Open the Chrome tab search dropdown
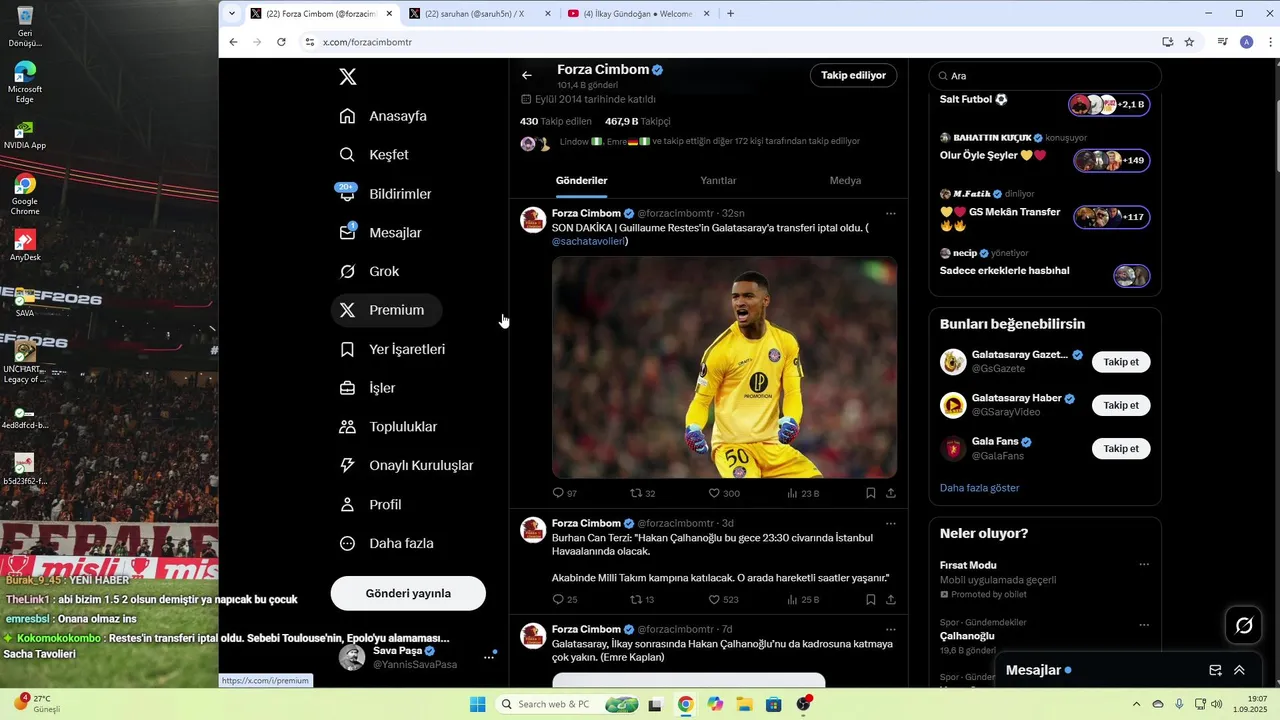This screenshot has width=1280, height=720. (x=232, y=14)
